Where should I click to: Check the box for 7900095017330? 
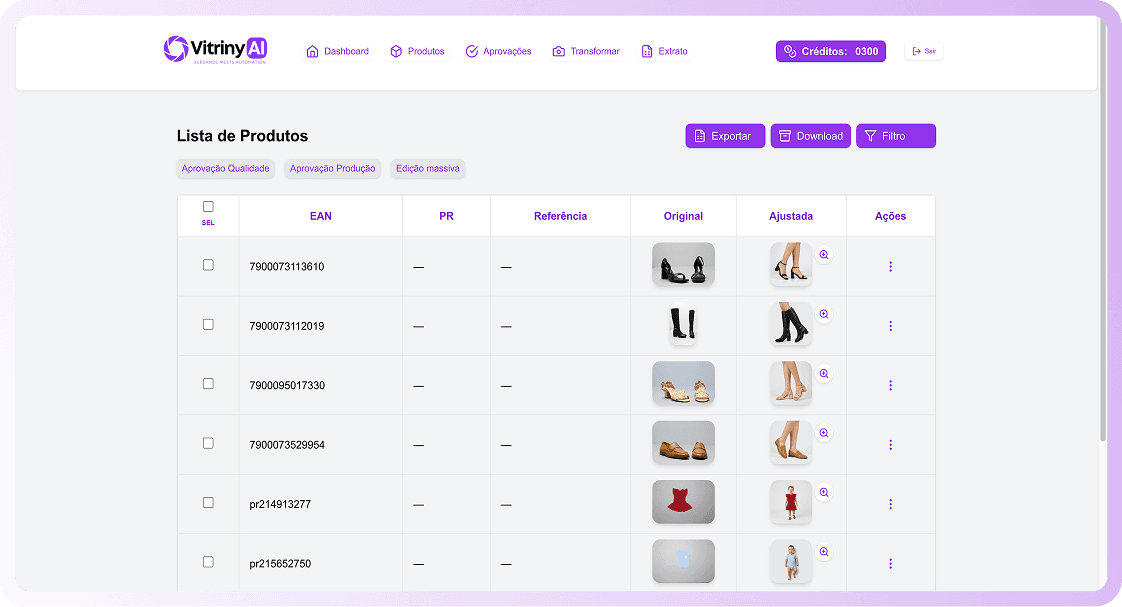[208, 384]
